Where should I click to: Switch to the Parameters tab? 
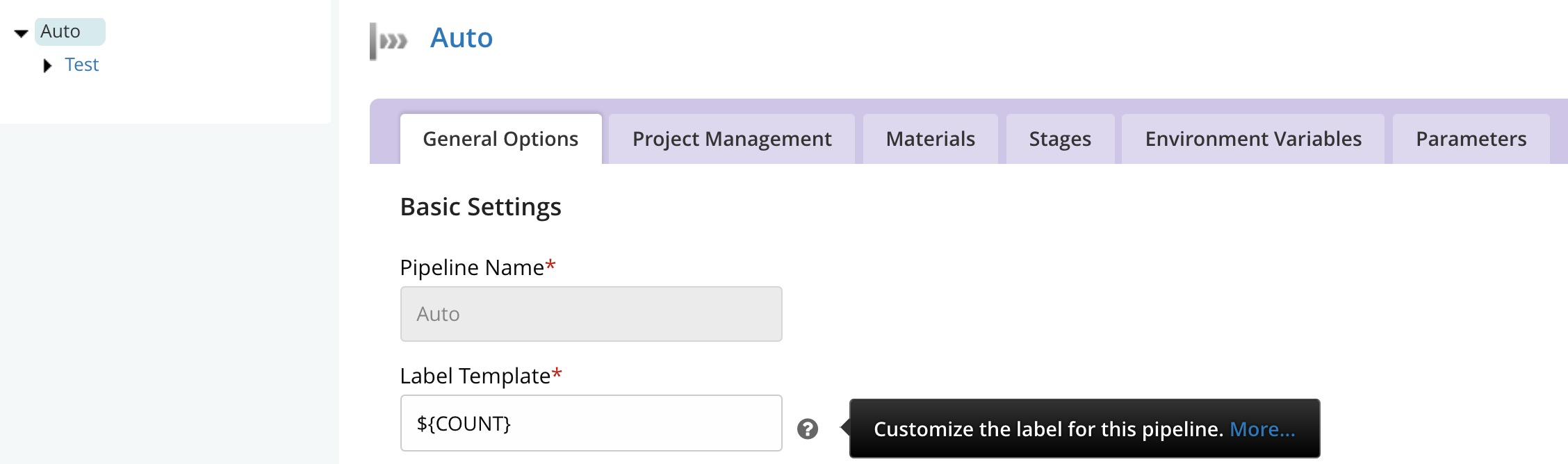pyautogui.click(x=1471, y=139)
